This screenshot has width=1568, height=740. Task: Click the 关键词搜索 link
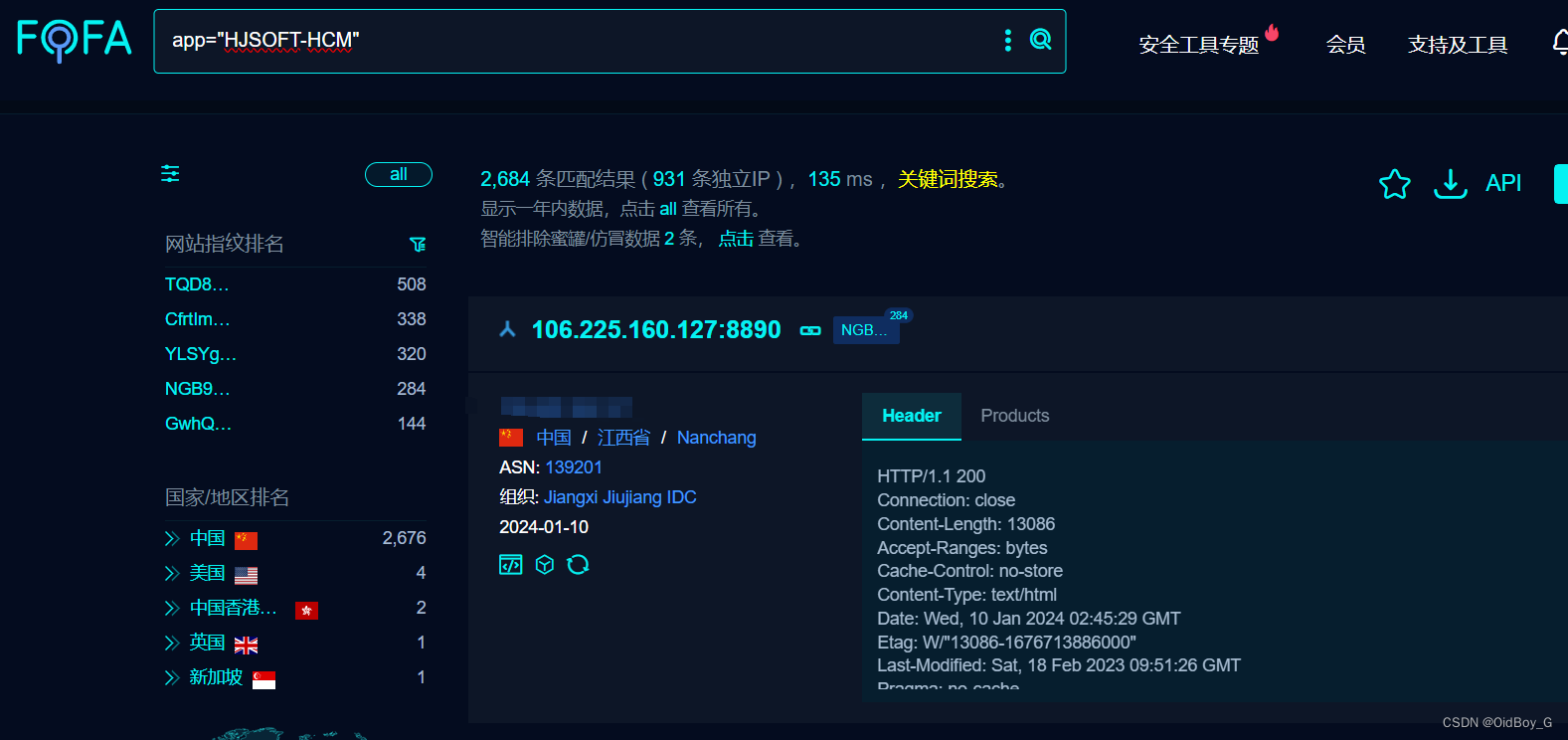tap(948, 179)
